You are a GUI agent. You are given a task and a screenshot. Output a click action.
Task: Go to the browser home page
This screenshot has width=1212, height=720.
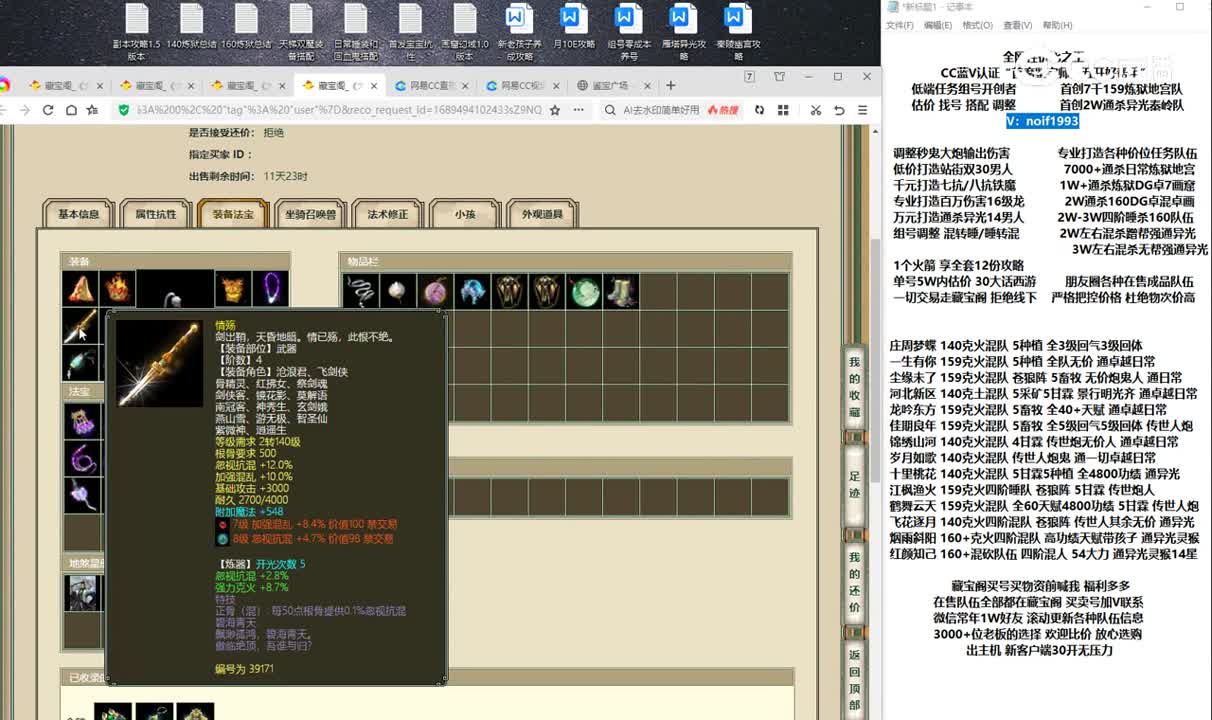coord(70,110)
